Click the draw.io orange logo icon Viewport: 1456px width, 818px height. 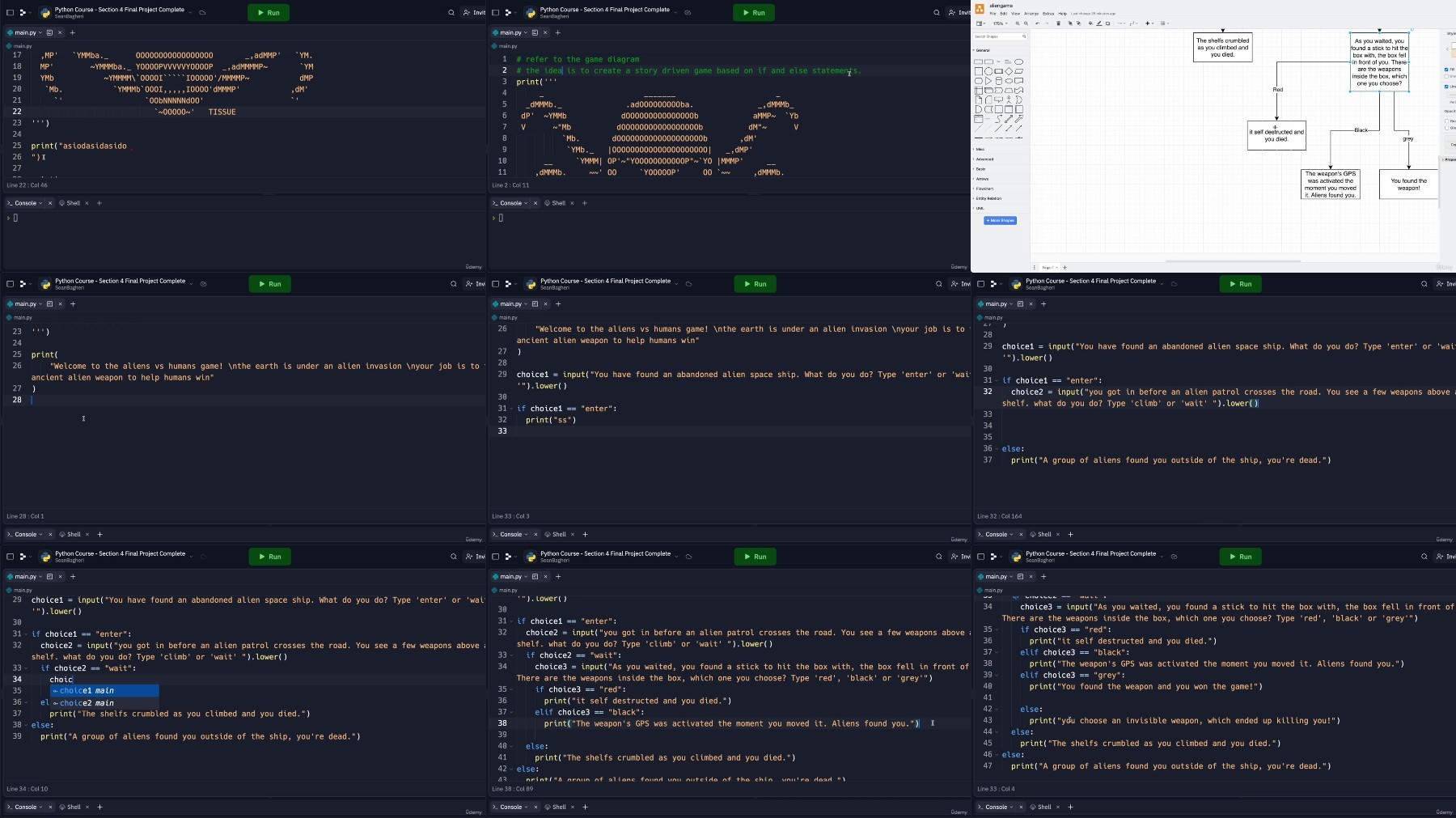(980, 9)
